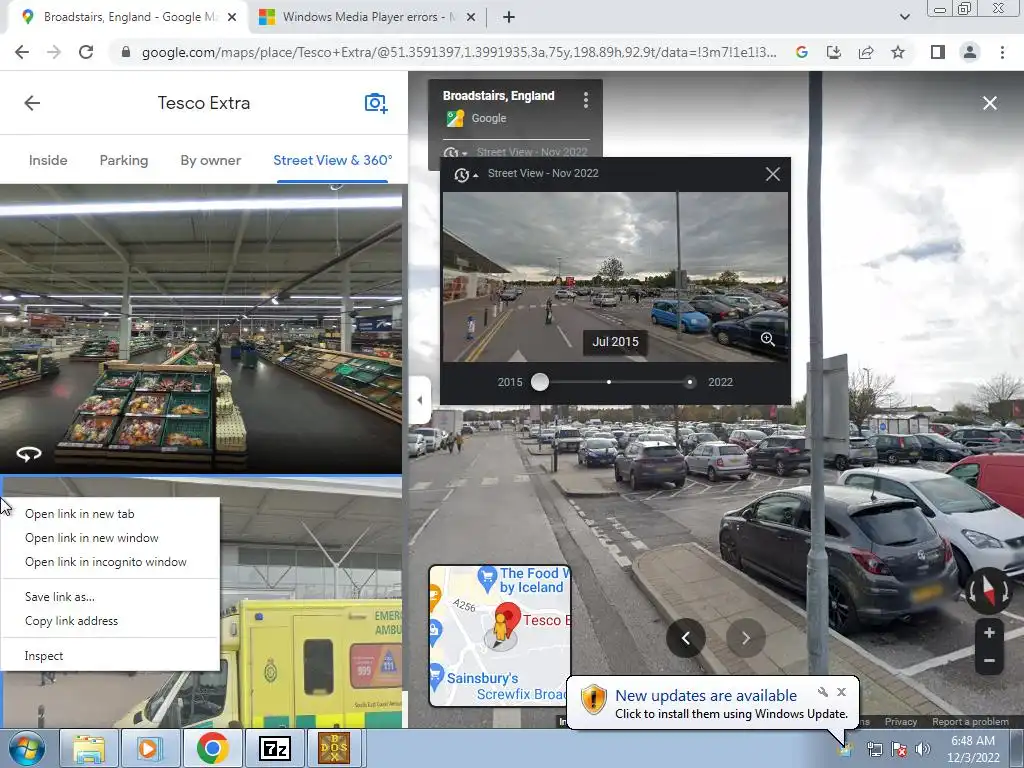Click the address bar URL field

coord(458,52)
